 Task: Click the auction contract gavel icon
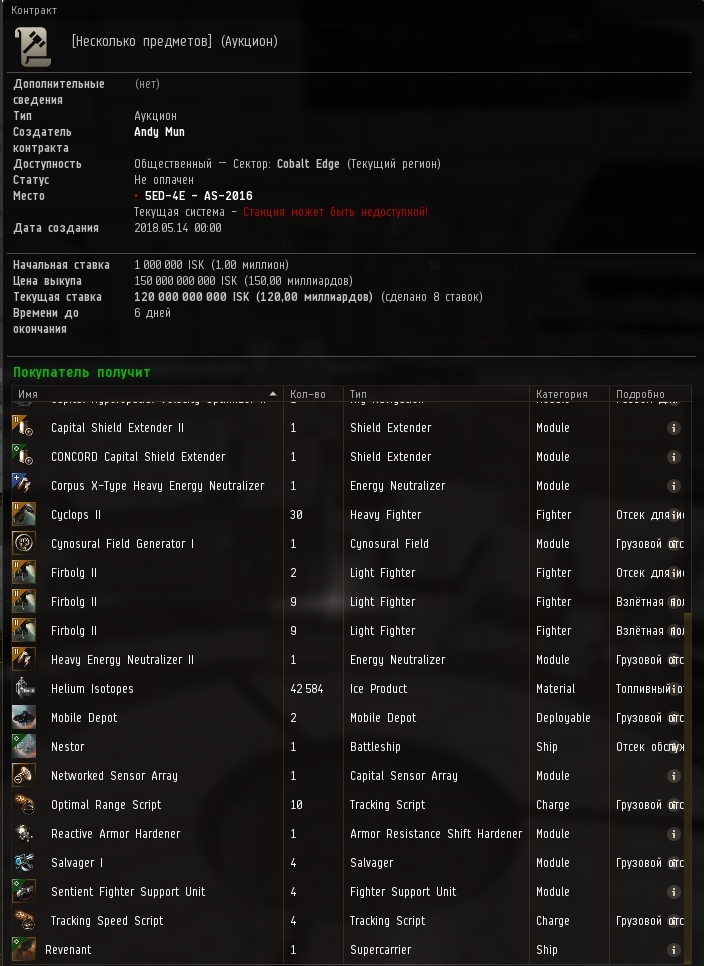pos(33,46)
